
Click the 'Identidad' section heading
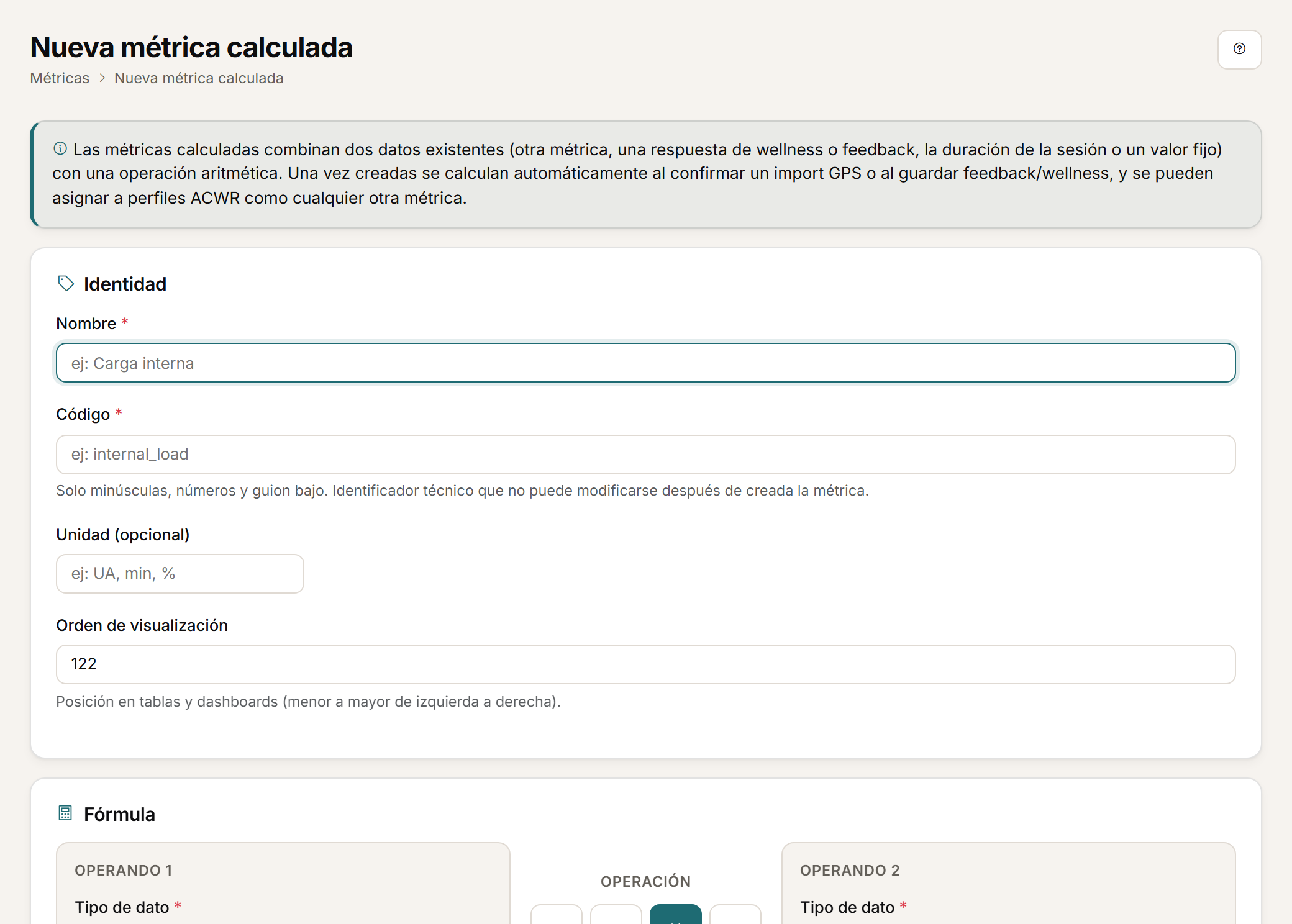point(125,284)
